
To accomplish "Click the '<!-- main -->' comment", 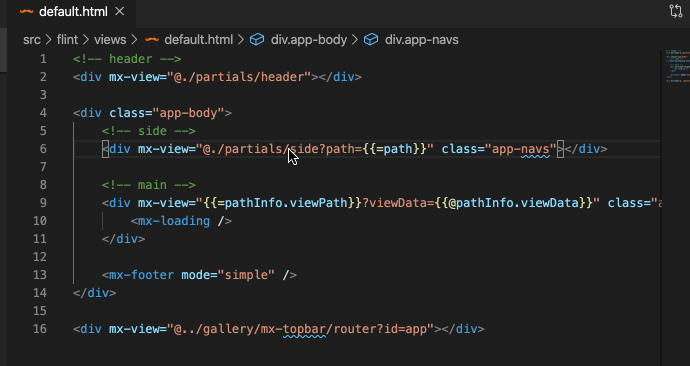I will 149,185.
